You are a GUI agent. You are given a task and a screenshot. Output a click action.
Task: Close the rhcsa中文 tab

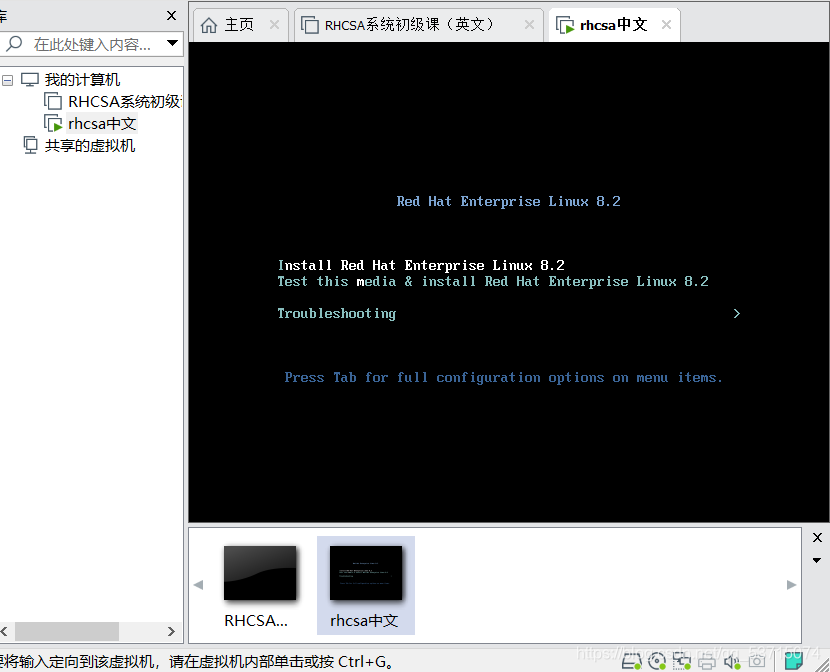[x=666, y=24]
